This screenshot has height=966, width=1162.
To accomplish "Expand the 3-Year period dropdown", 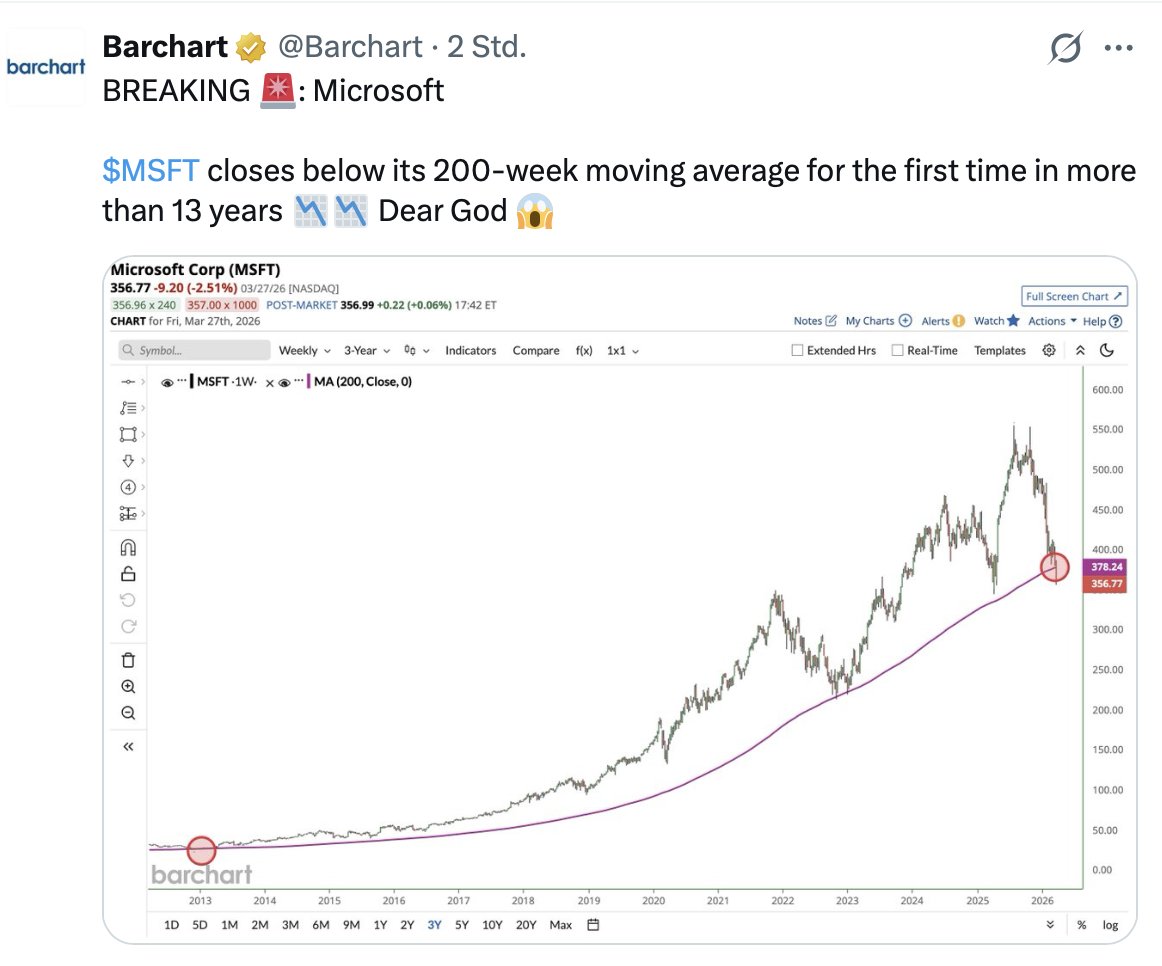I will click(x=366, y=351).
